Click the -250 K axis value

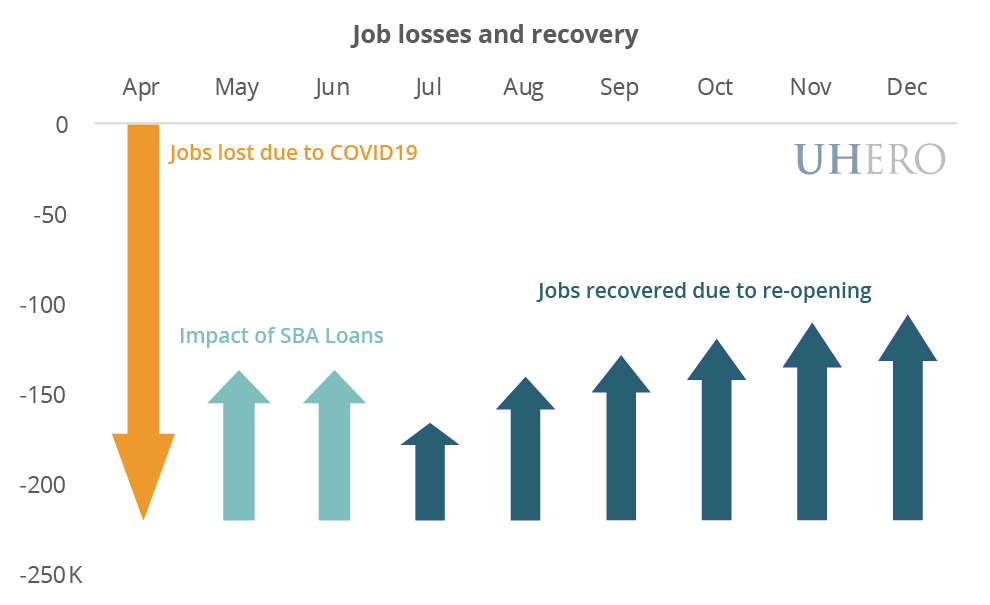click(48, 575)
